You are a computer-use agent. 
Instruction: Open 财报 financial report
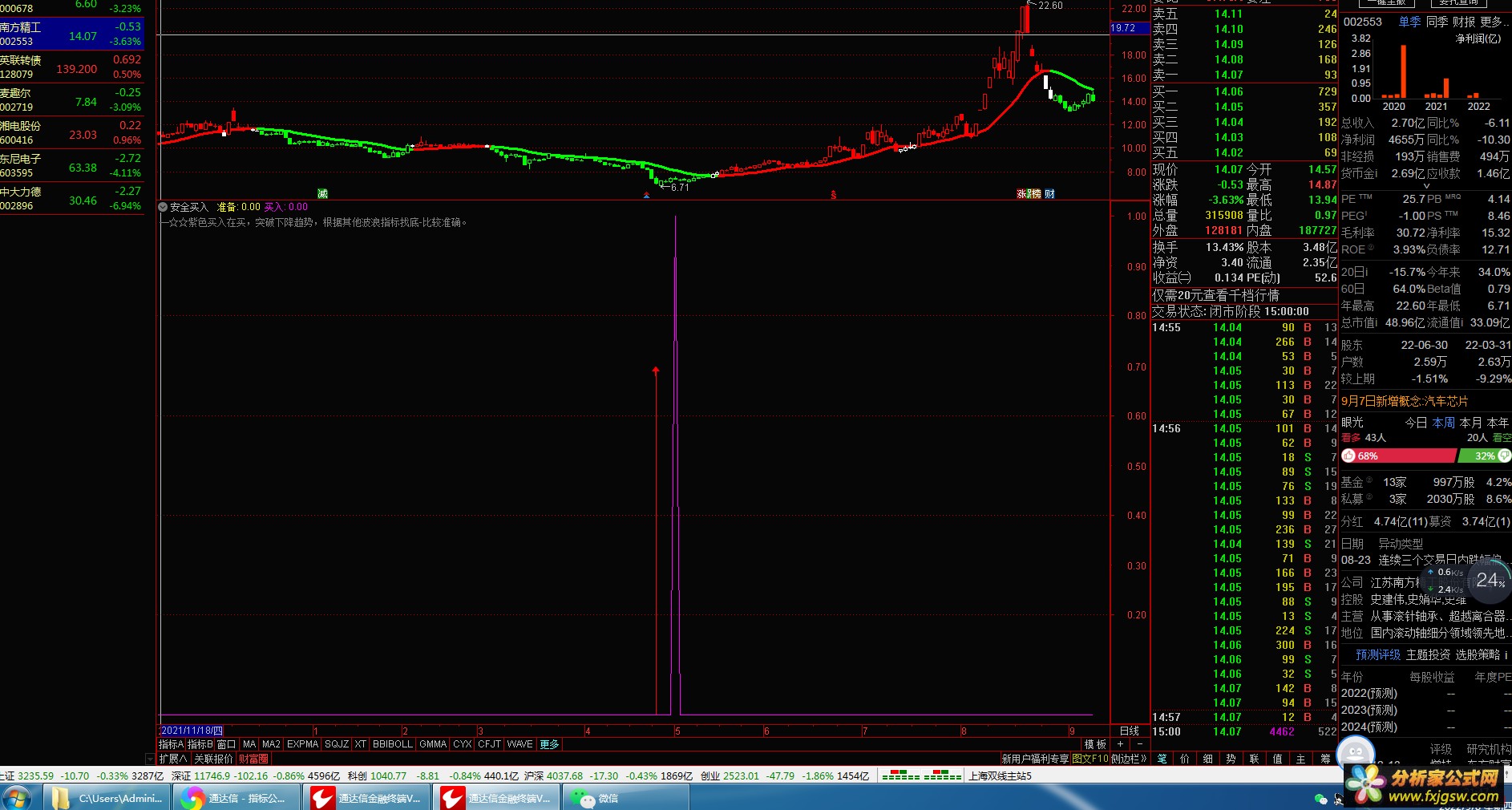(1464, 22)
